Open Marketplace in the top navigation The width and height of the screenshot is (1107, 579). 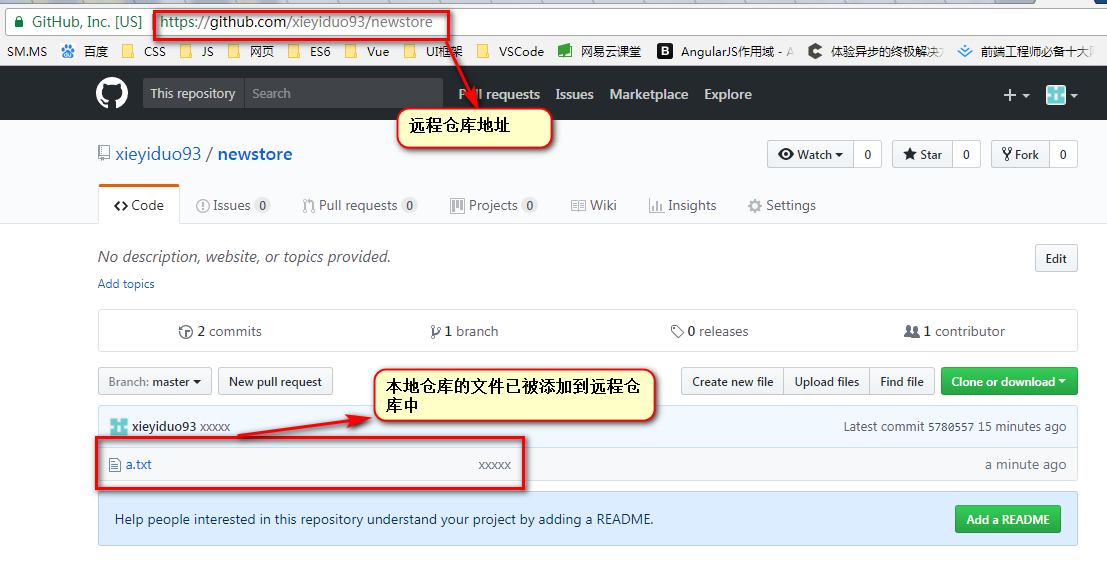[649, 95]
